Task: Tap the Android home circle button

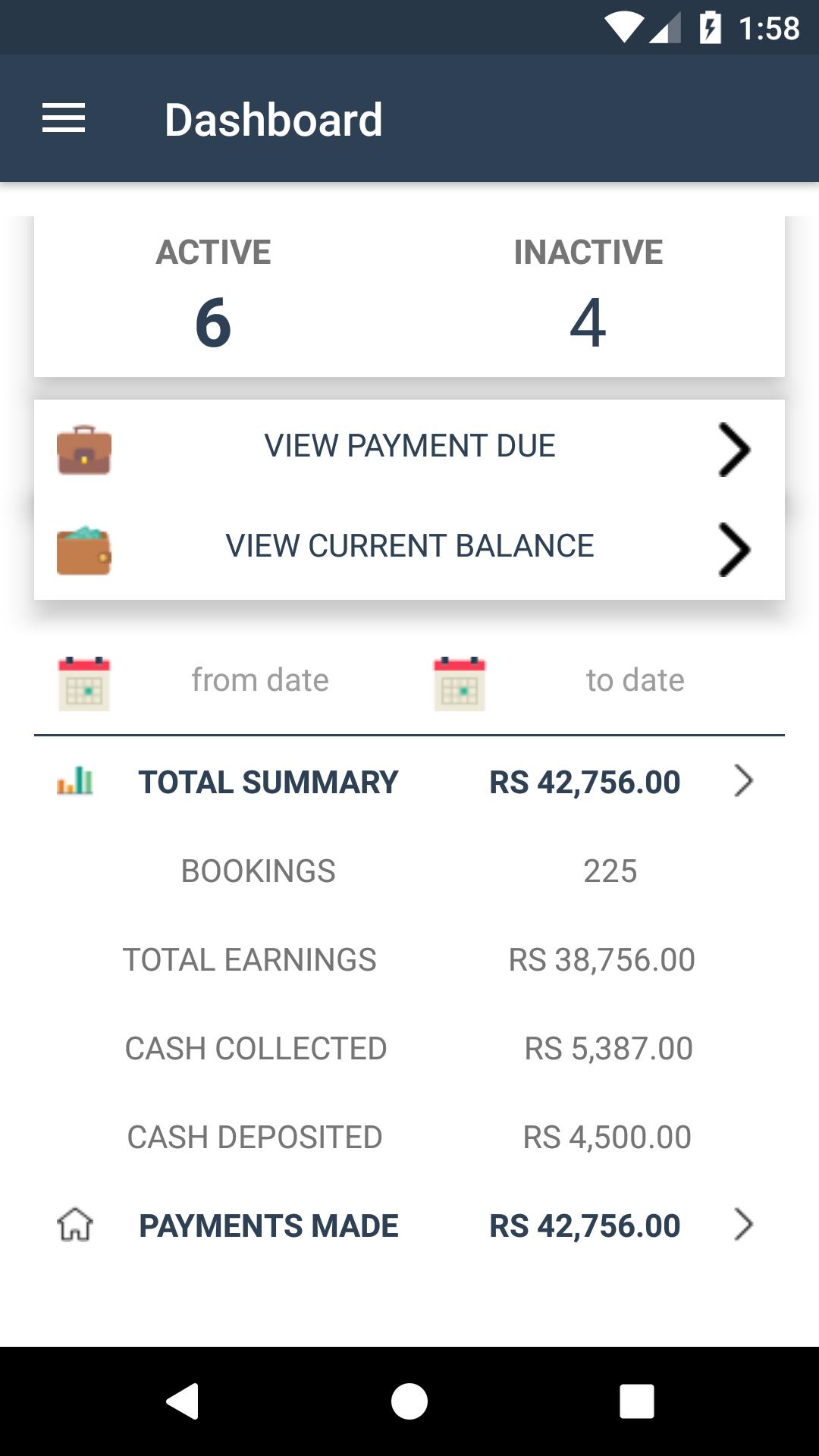Action: pos(409,1401)
